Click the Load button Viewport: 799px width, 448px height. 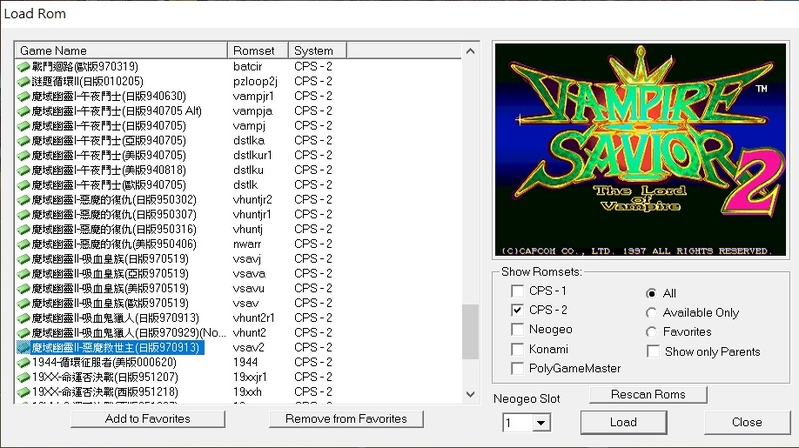624,423
